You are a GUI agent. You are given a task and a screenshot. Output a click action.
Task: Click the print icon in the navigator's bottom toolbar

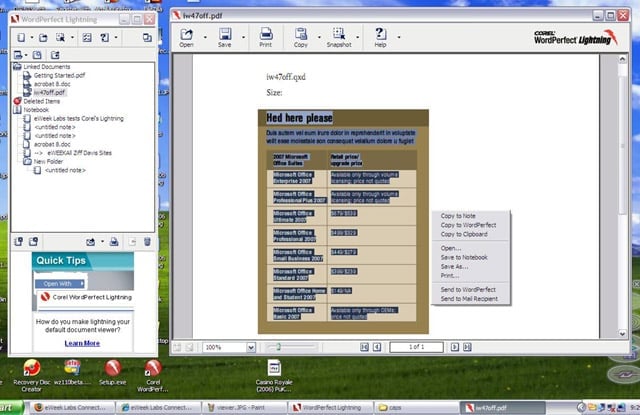pos(114,242)
